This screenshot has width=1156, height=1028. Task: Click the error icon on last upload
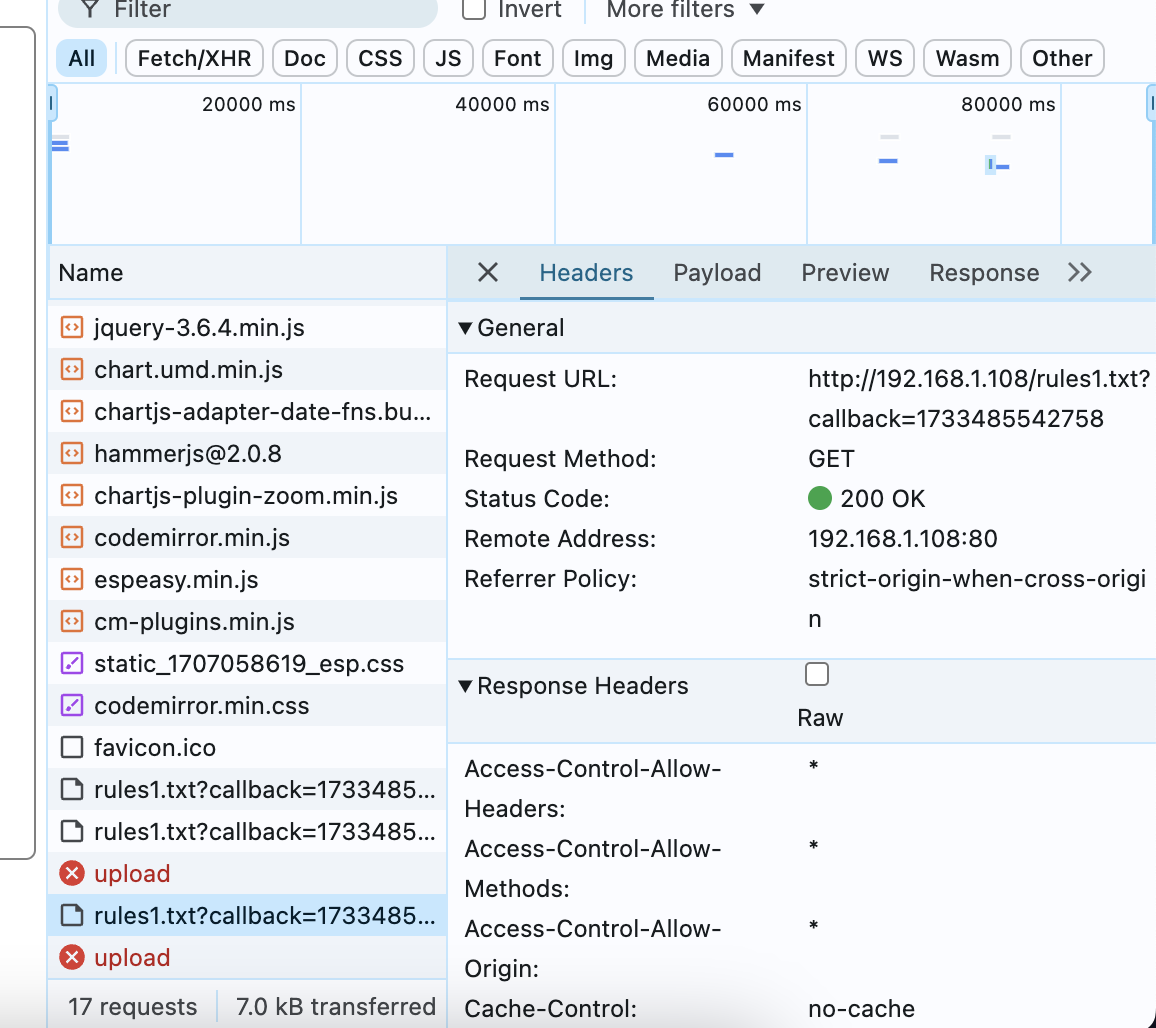(x=71, y=958)
